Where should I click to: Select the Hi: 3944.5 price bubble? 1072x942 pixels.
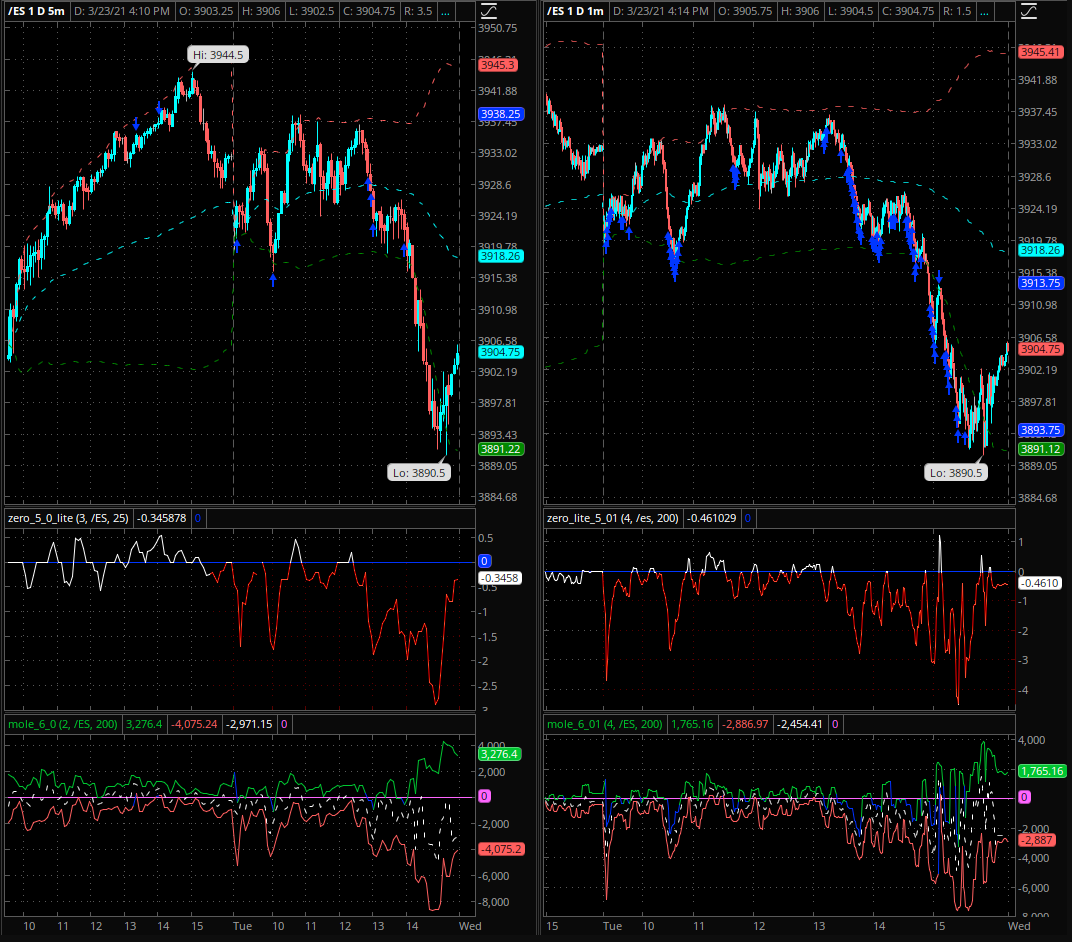(x=217, y=55)
